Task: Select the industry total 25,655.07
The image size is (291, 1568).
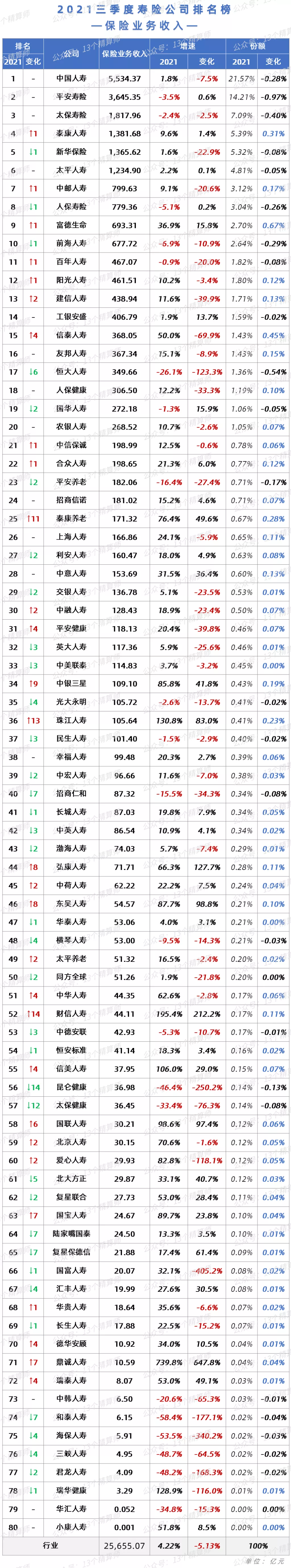Action: (x=124, y=1546)
